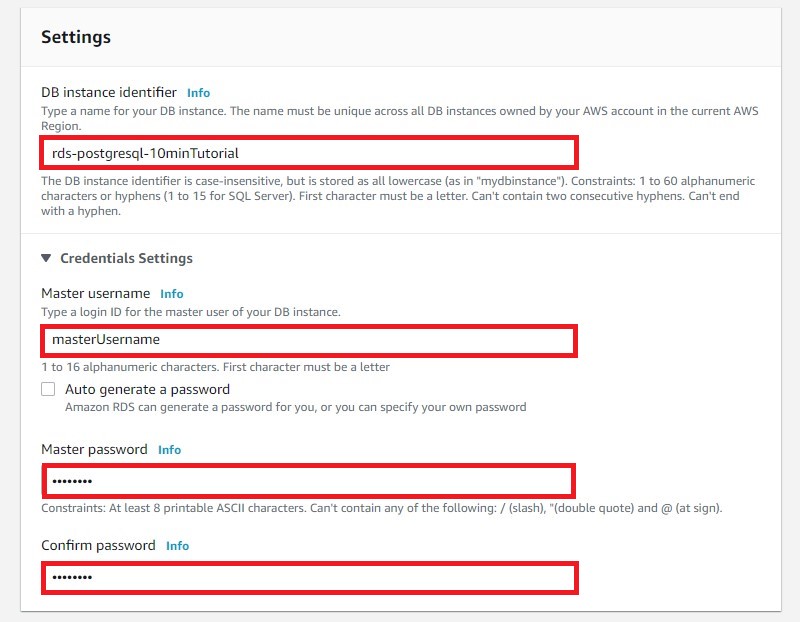The width and height of the screenshot is (800, 622).
Task: Click the "Master username" field label
Action: coord(96,293)
